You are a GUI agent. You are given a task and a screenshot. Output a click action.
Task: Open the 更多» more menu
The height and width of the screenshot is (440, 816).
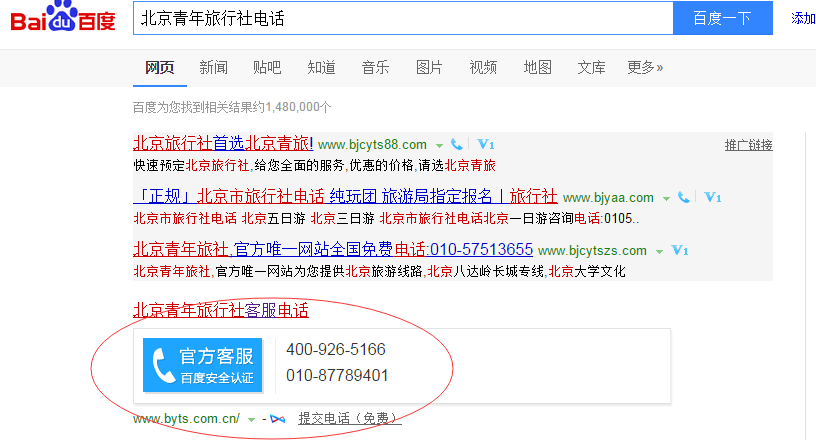(x=645, y=67)
